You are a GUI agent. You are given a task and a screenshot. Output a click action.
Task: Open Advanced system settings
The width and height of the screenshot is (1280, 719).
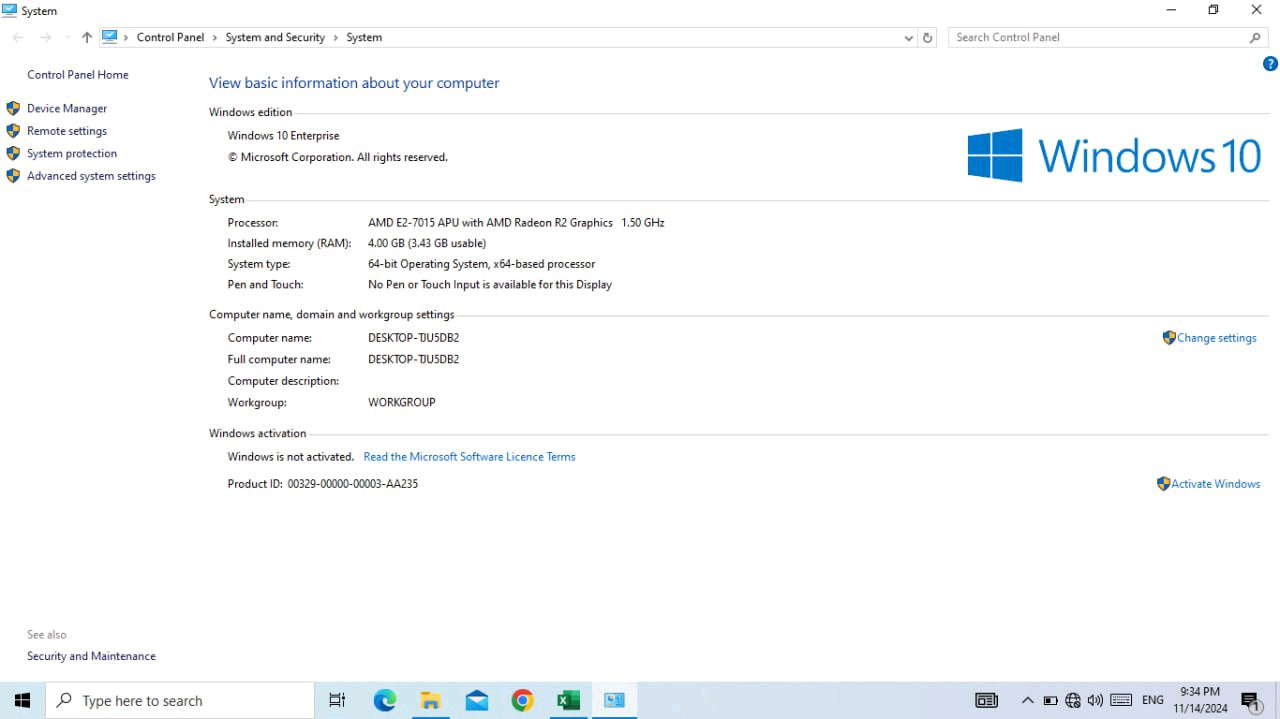[91, 176]
